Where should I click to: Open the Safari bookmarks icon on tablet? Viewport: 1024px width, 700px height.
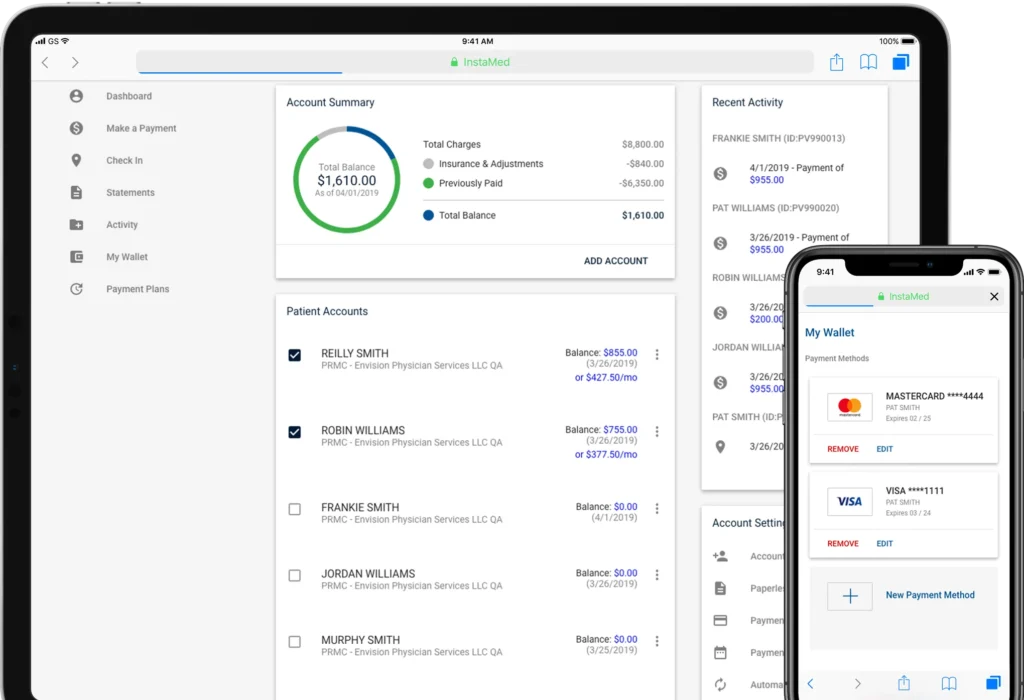868,63
